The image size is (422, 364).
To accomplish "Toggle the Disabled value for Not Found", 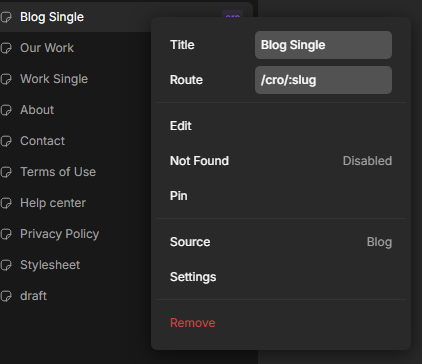I will (367, 161).
